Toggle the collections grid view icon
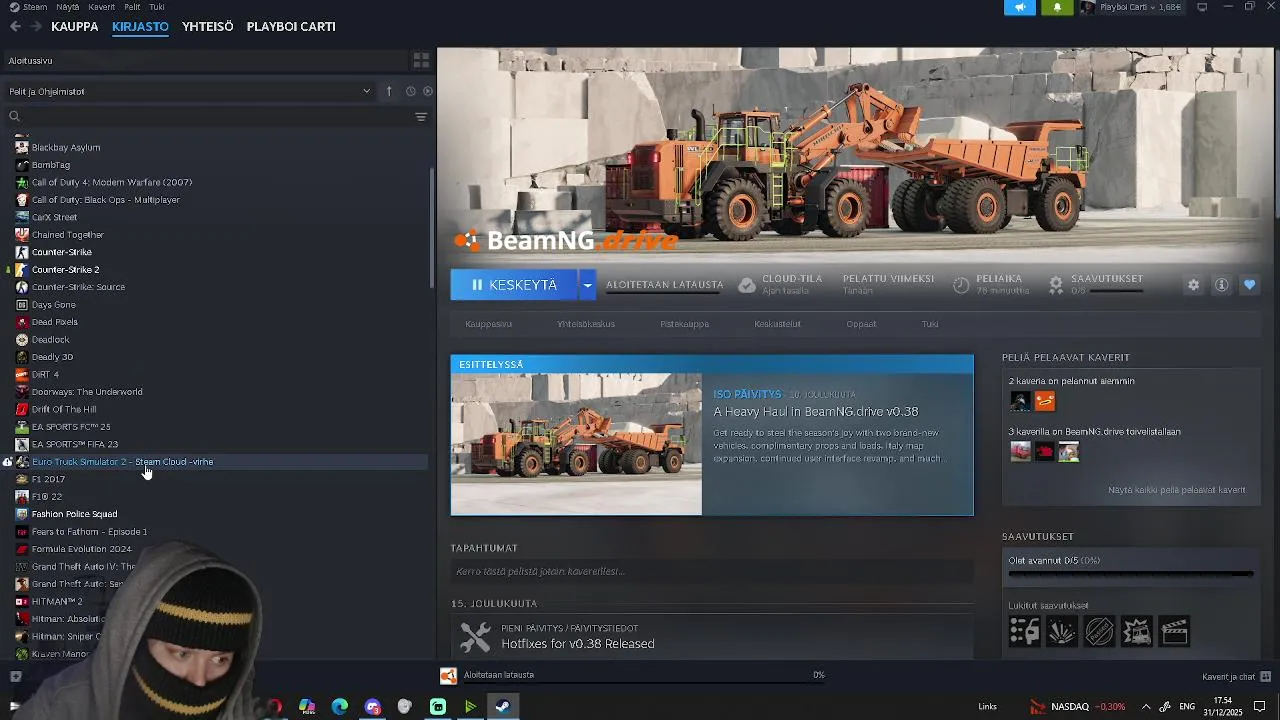This screenshot has height=720, width=1280. click(x=421, y=60)
